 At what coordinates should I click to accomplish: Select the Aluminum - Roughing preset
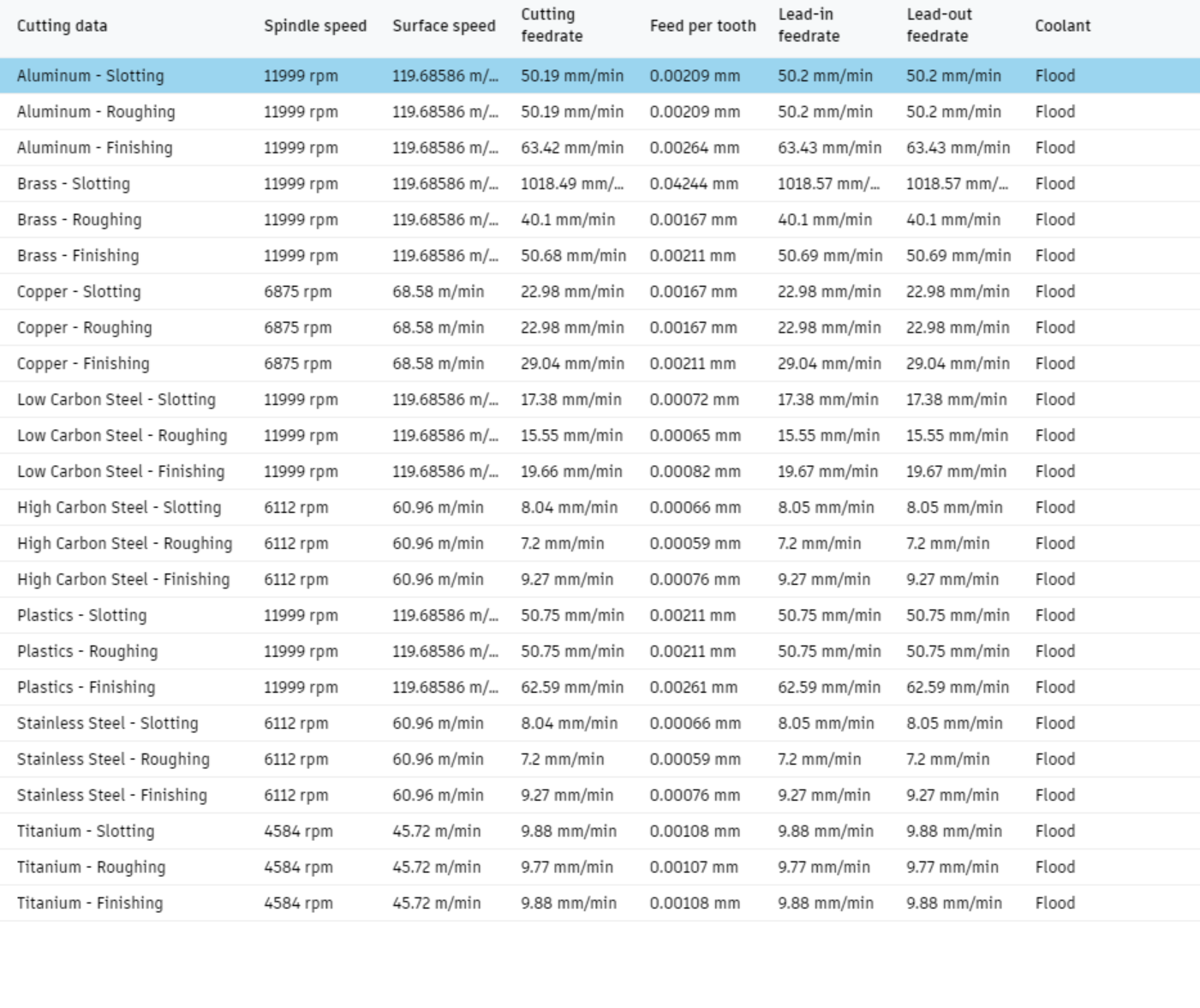point(600,111)
